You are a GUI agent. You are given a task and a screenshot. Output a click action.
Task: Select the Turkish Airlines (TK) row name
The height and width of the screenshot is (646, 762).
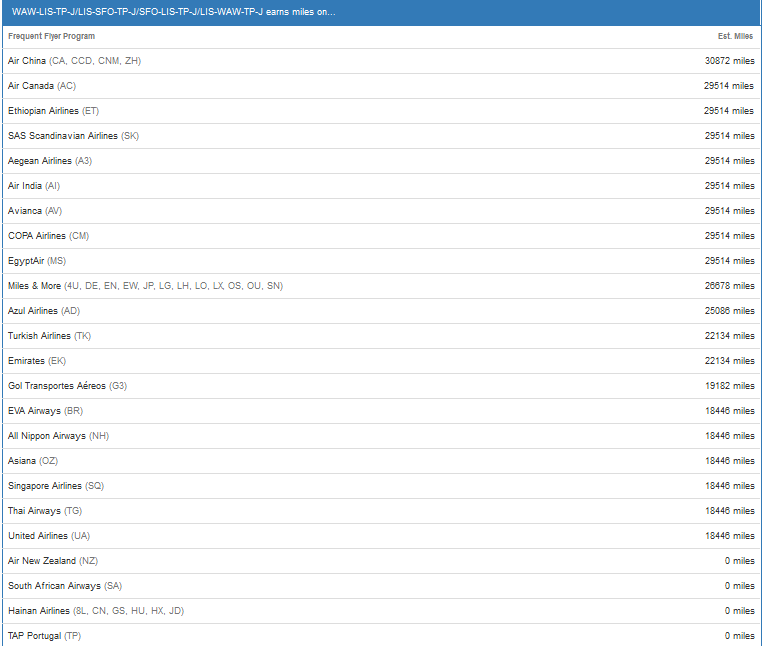50,336
